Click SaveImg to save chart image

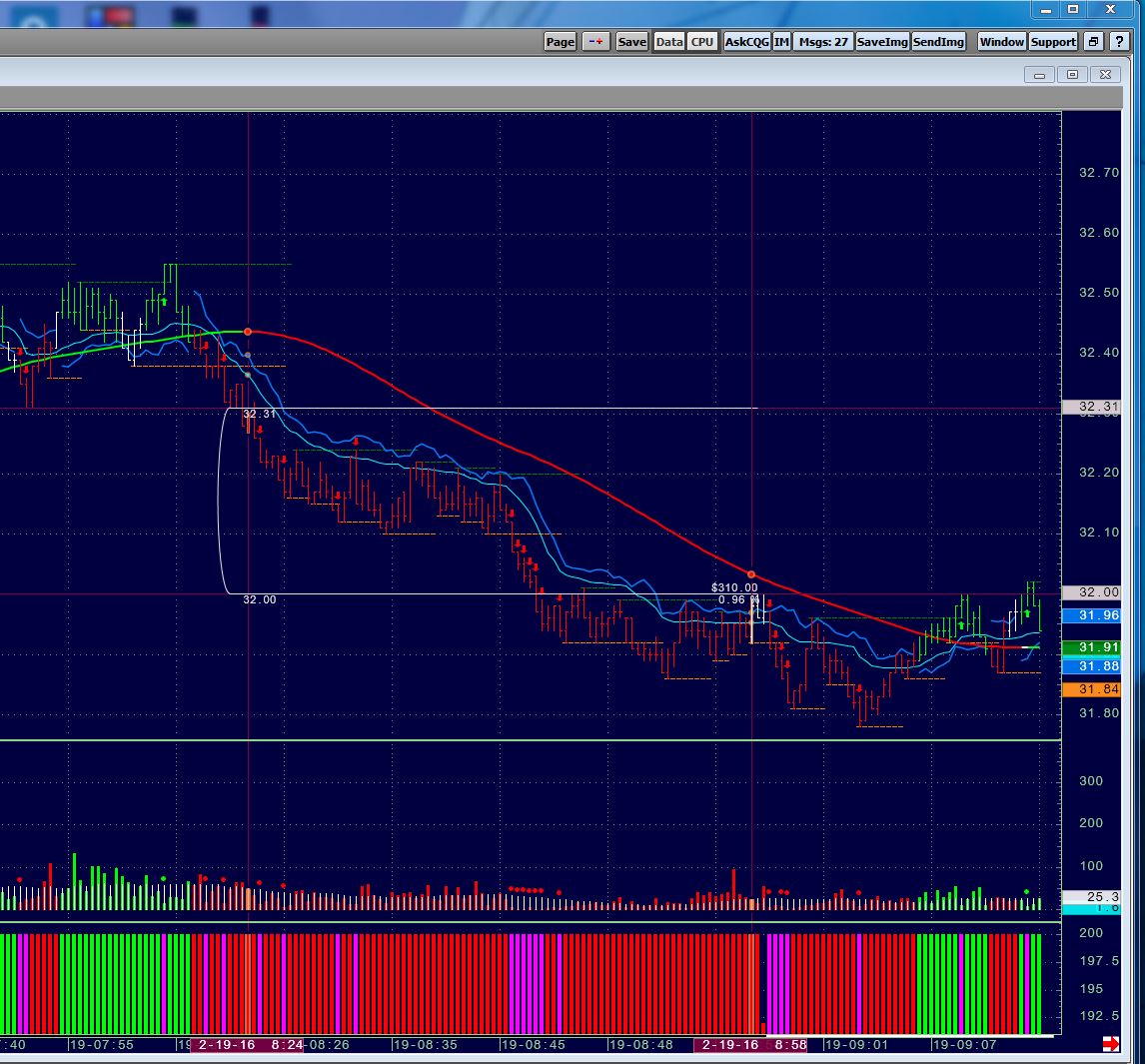882,42
